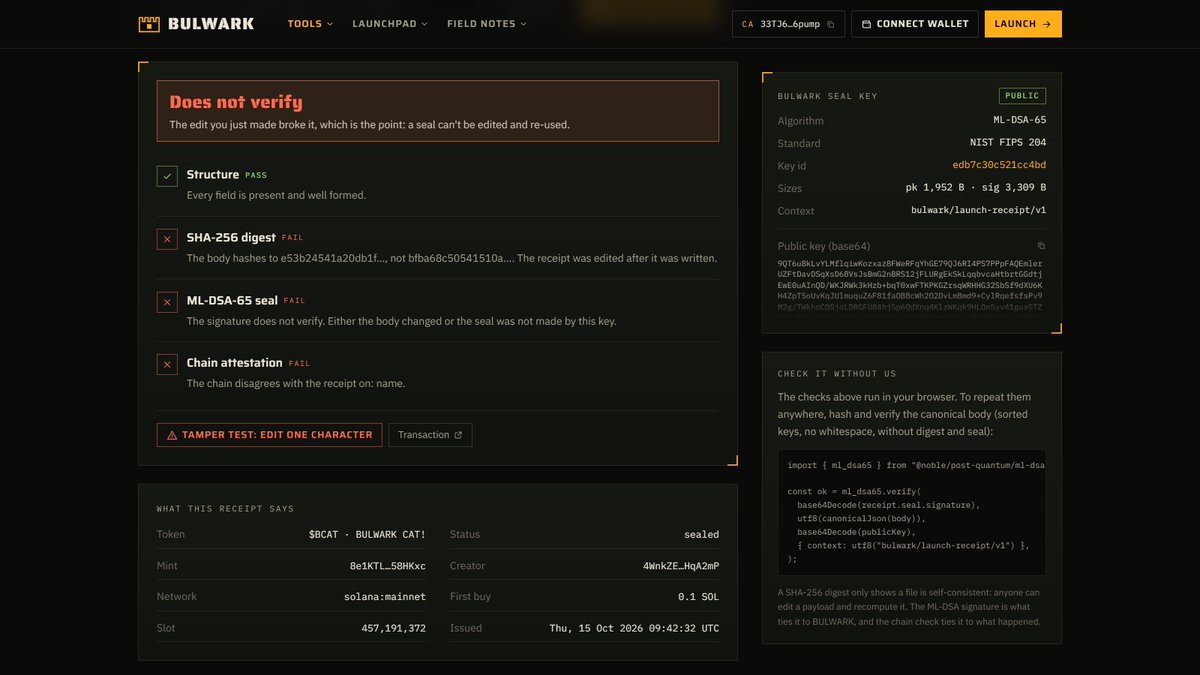Screen dimensions: 1200x675
Task: Click the Issued timestamp Thu, 15 Oct 2026
Action: (634, 628)
